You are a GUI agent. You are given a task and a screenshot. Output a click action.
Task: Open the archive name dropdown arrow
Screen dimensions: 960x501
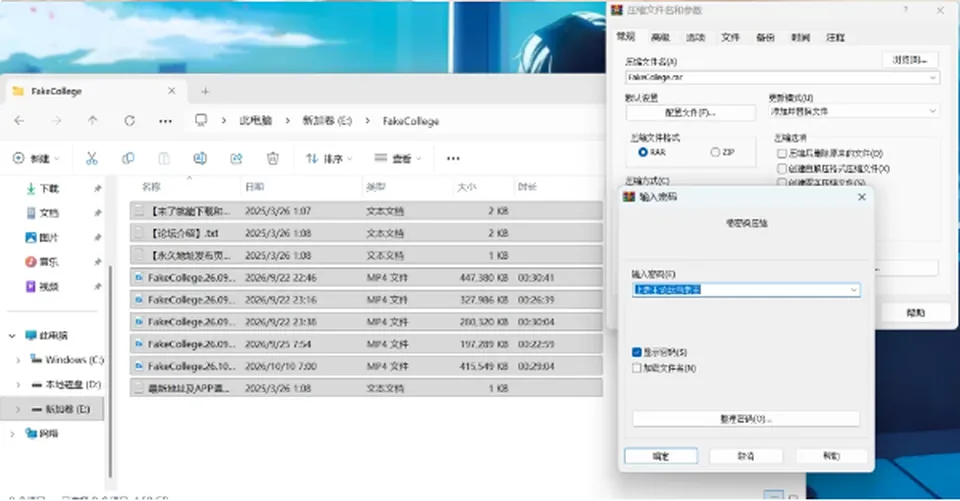932,78
